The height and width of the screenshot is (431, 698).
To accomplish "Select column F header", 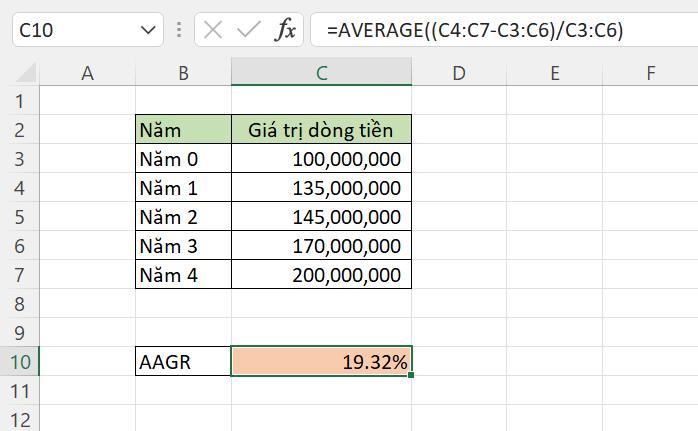I will [650, 72].
